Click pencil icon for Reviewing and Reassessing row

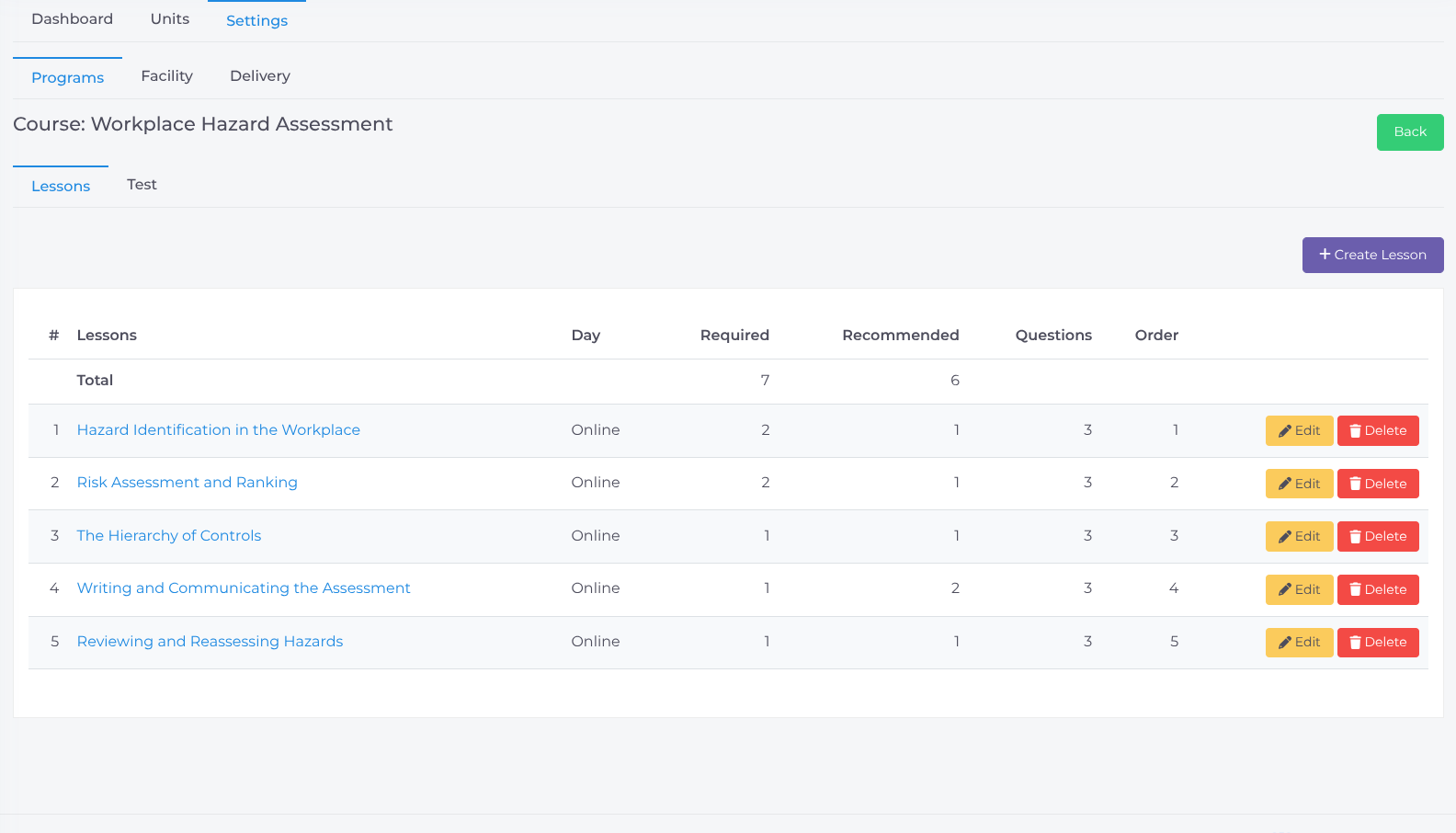[x=1285, y=642]
